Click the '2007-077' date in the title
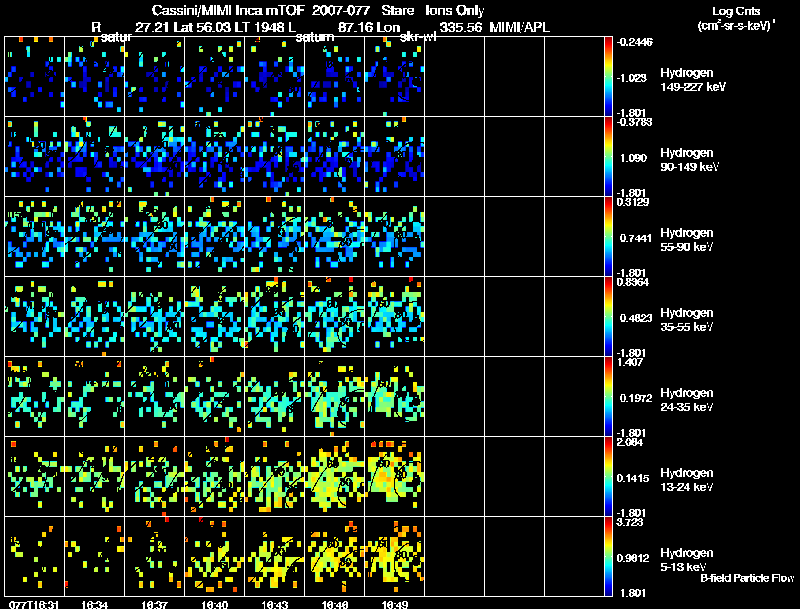This screenshot has height=609, width=800. pos(341,11)
